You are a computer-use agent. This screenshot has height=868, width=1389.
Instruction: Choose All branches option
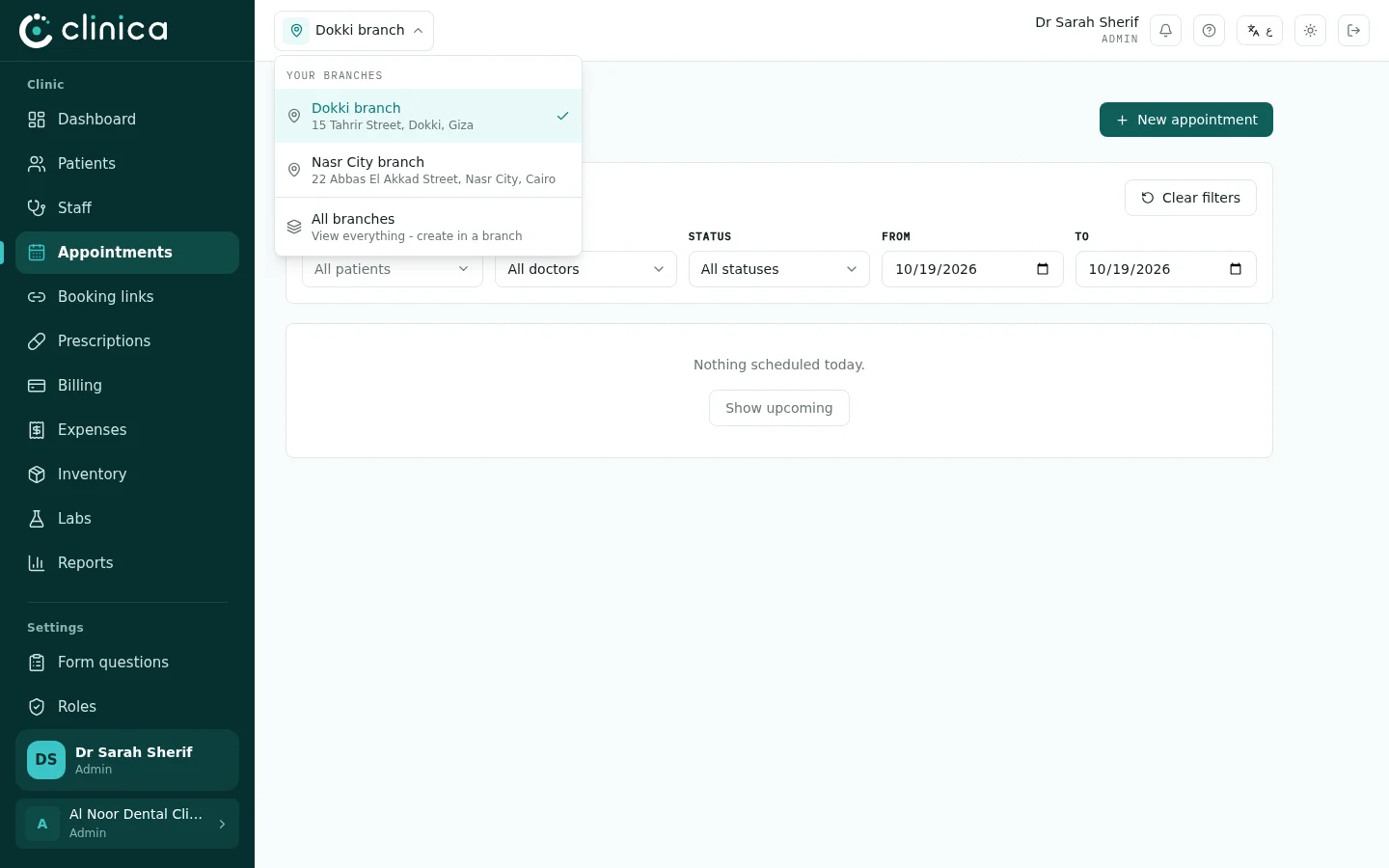pos(428,227)
